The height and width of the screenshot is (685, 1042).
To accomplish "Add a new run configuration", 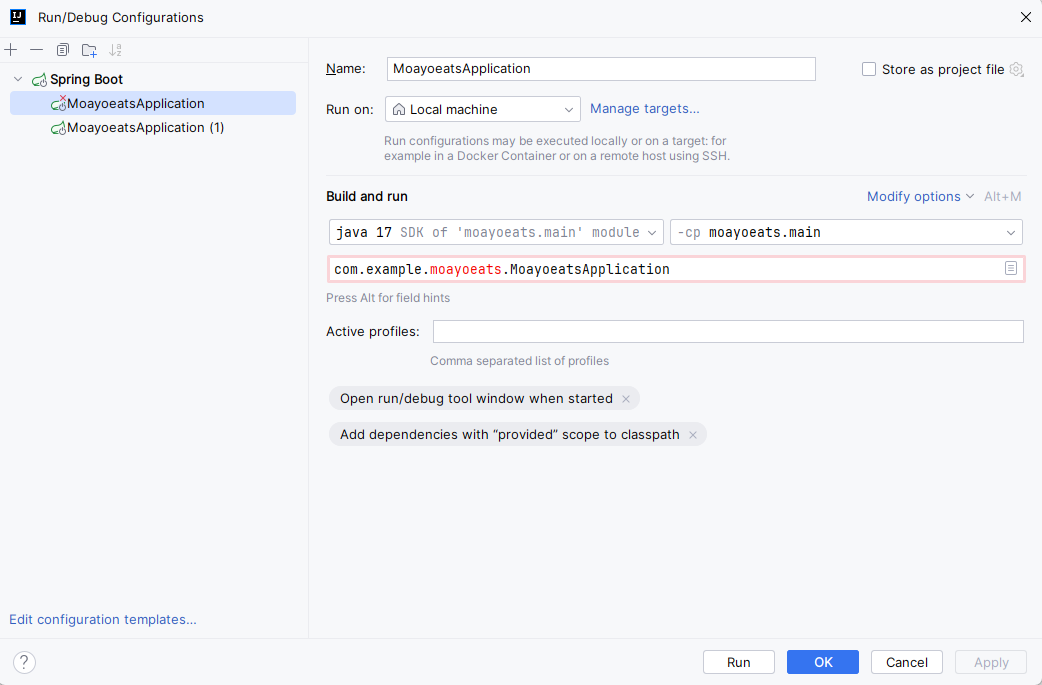I will (x=11, y=50).
